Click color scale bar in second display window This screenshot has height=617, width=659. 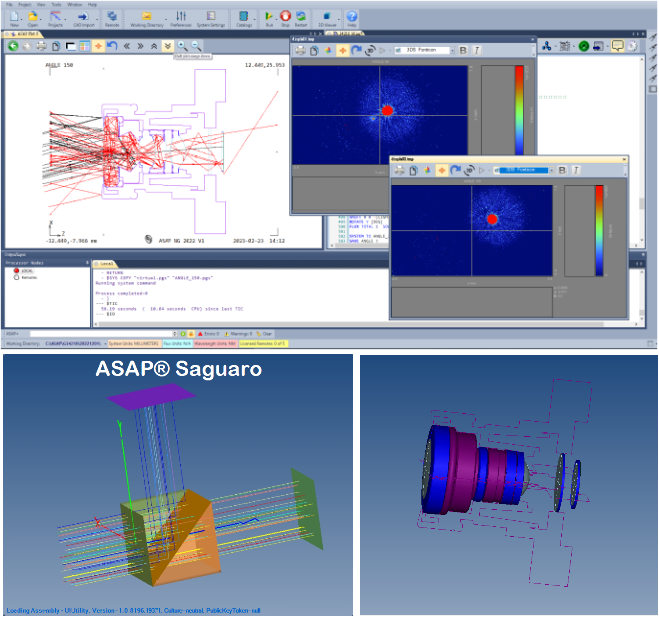click(x=599, y=231)
